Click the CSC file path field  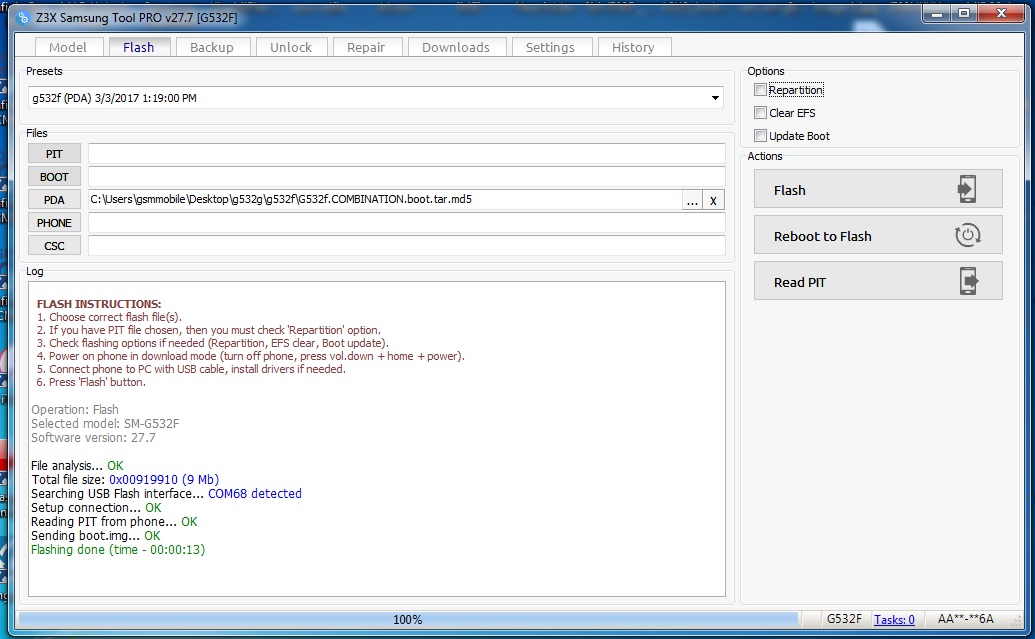click(407, 246)
